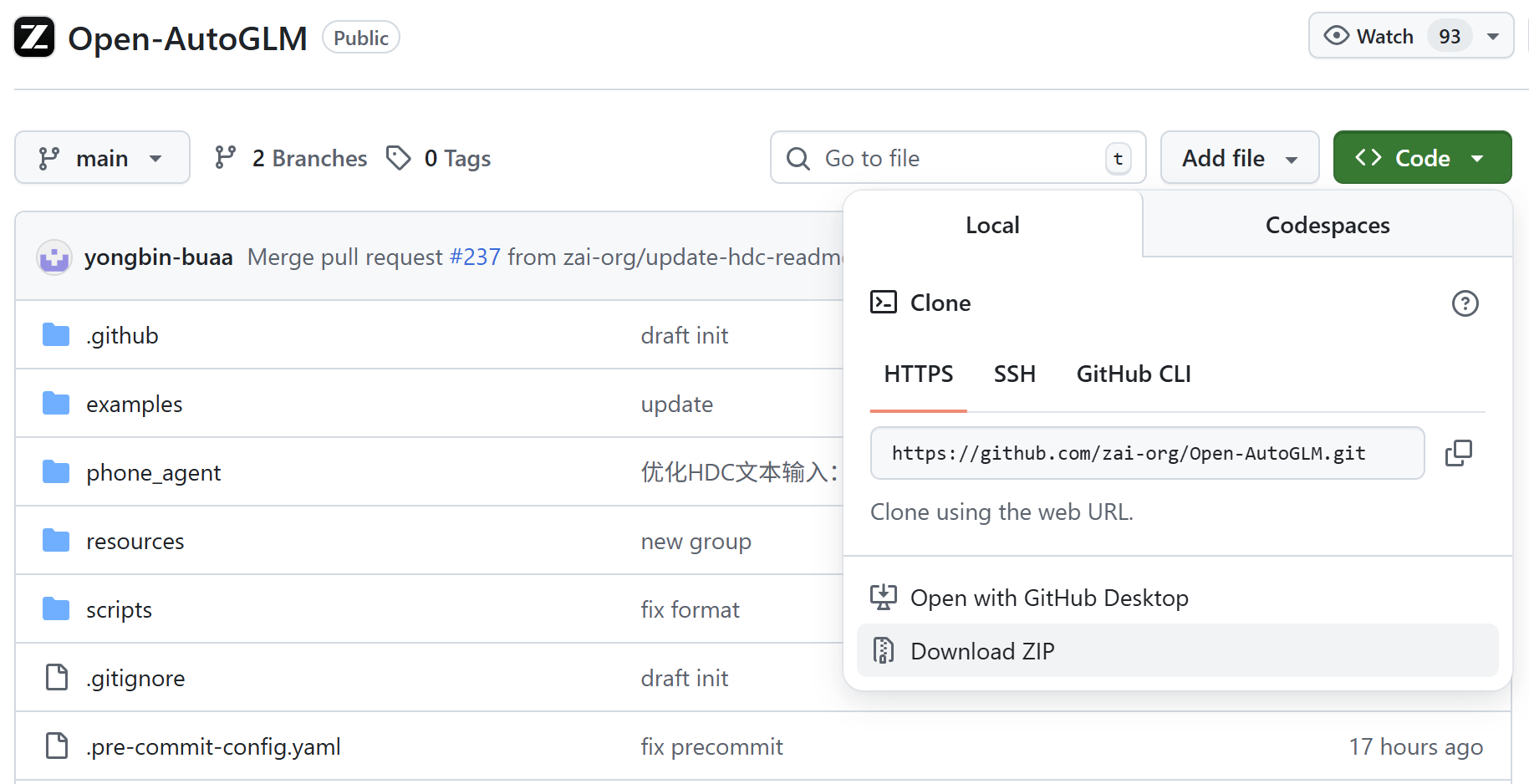Viewport: 1529px width, 784px height.
Task: Open pull request #237 link
Action: click(475, 257)
